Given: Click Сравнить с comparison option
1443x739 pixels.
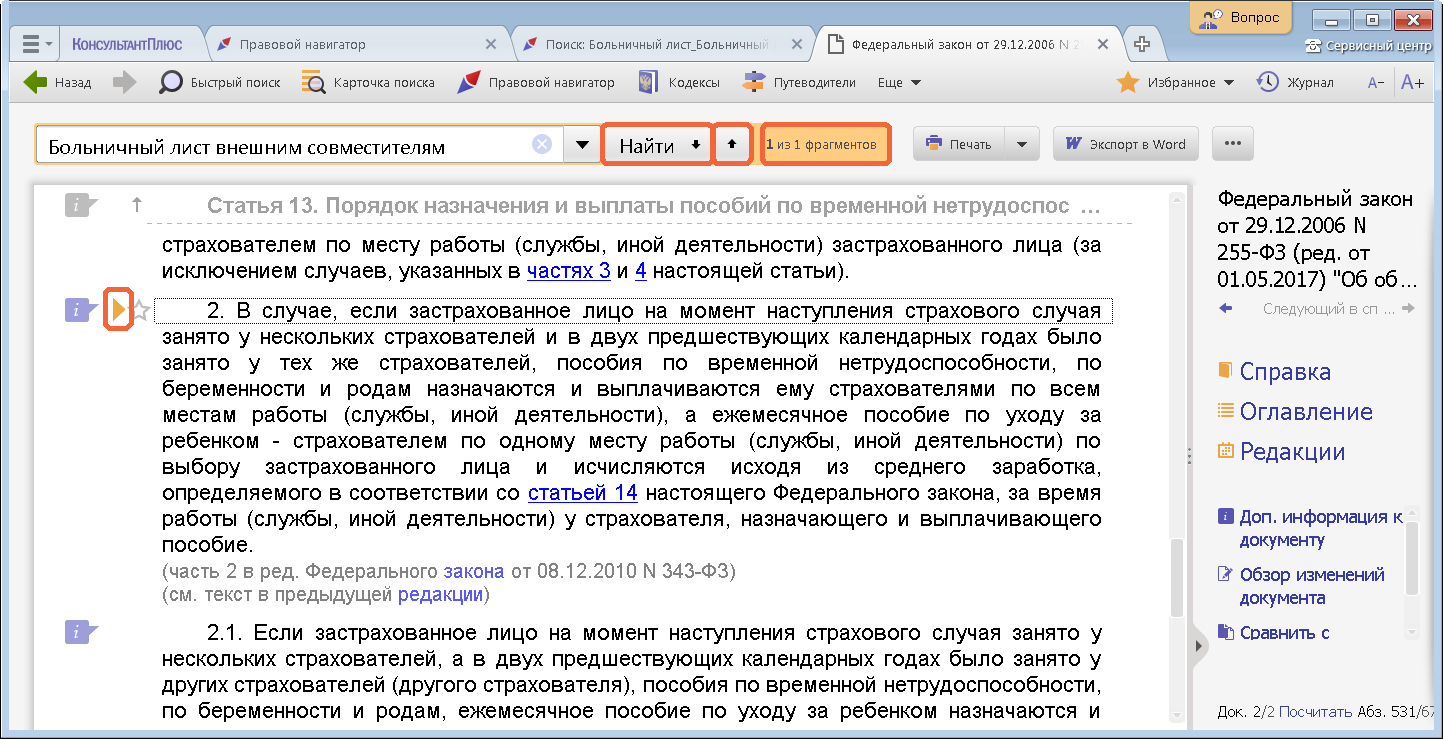Looking at the screenshot, I should coord(1274,633).
